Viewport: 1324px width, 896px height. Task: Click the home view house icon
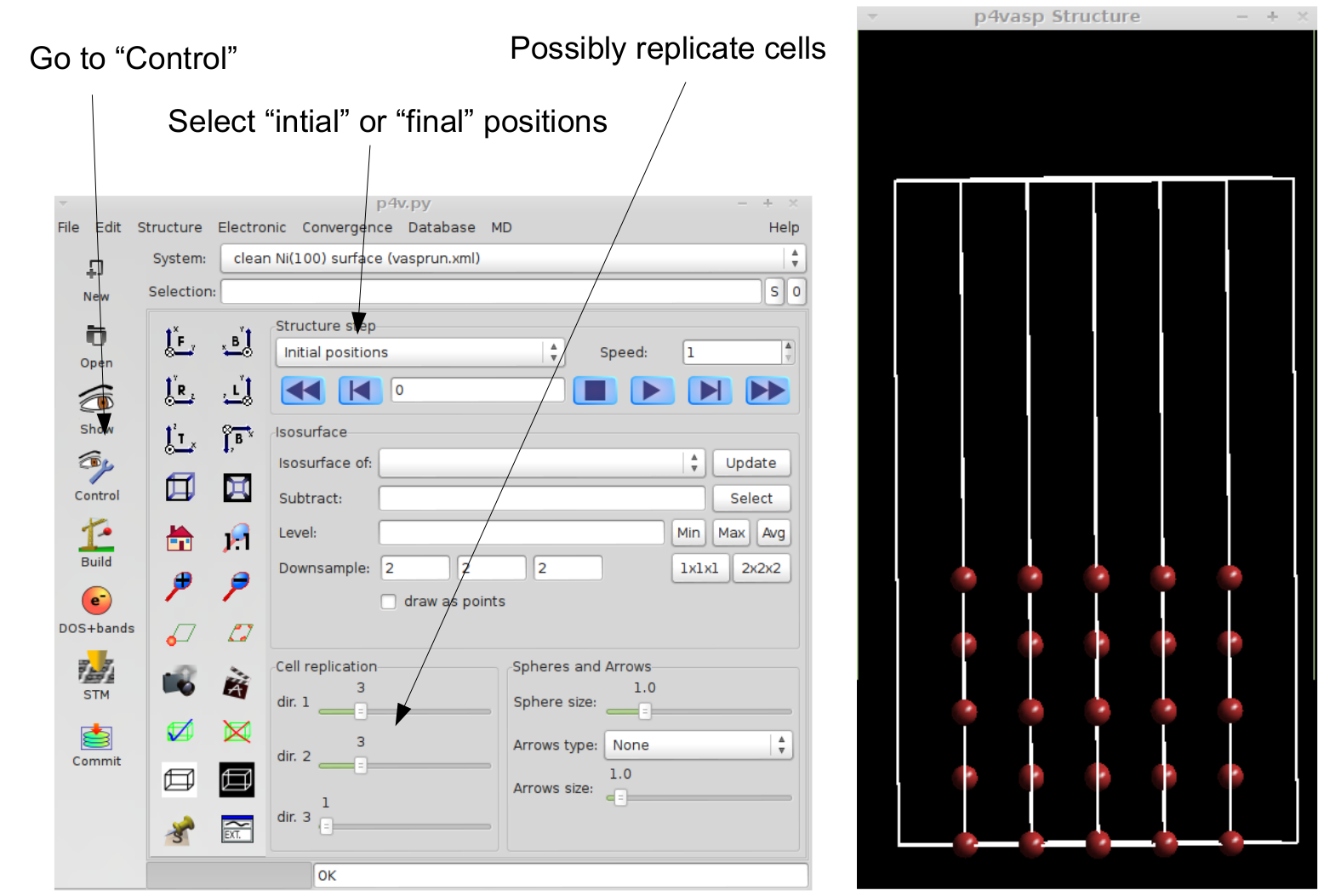tap(180, 538)
